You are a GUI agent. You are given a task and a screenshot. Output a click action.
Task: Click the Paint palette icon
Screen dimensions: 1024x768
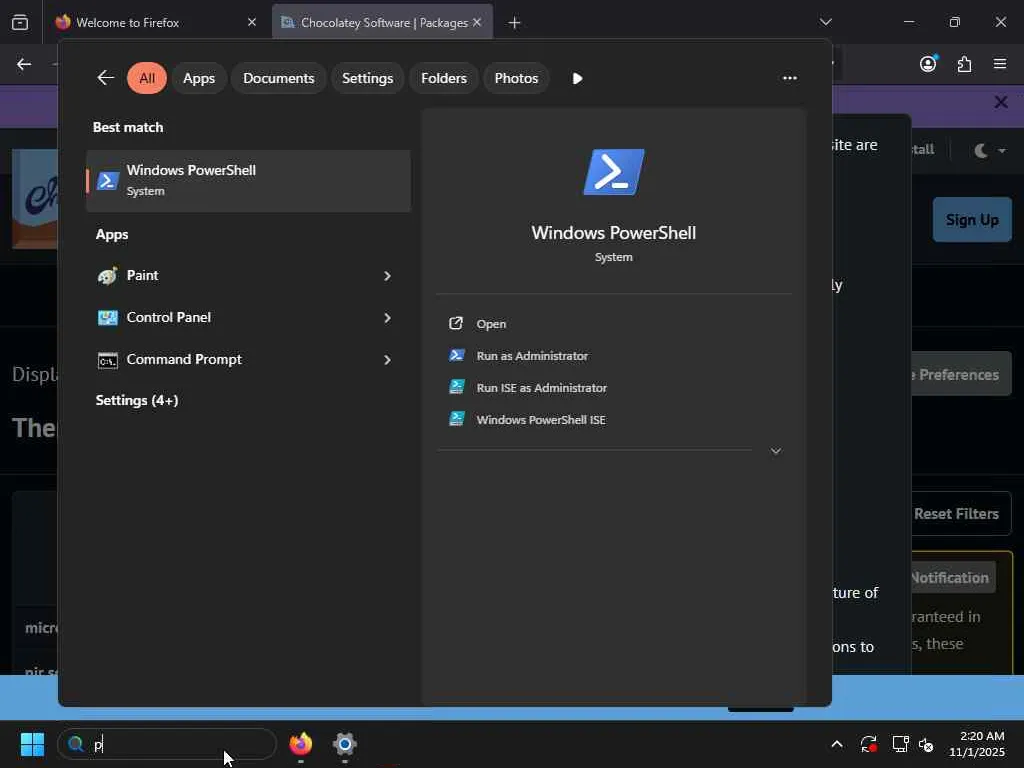[108, 276]
